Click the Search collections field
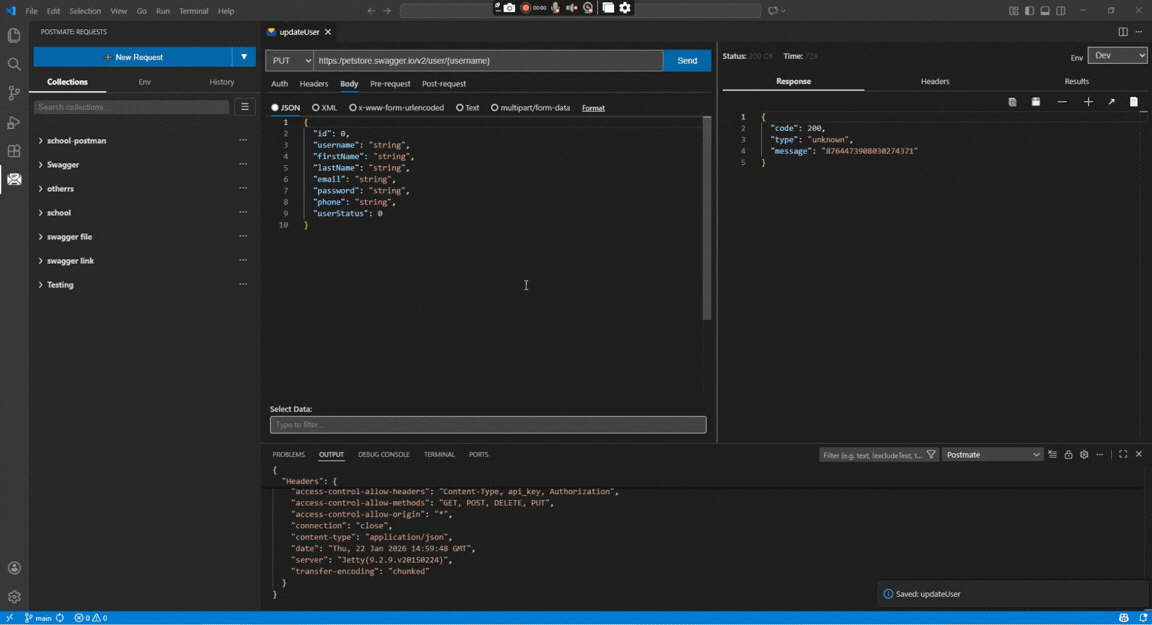Screen dimensions: 1152x625 (132, 106)
